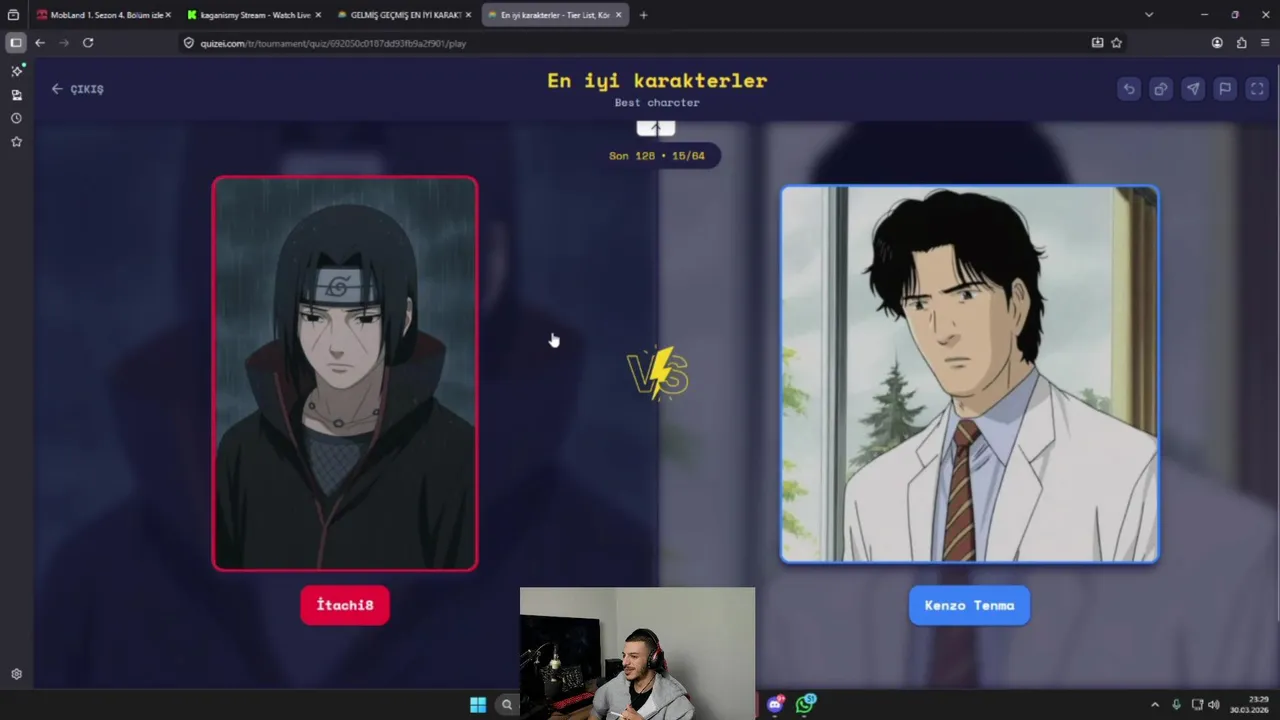Click the small up-arrow box above round counter
The width and height of the screenshot is (1280, 720).
click(x=656, y=128)
